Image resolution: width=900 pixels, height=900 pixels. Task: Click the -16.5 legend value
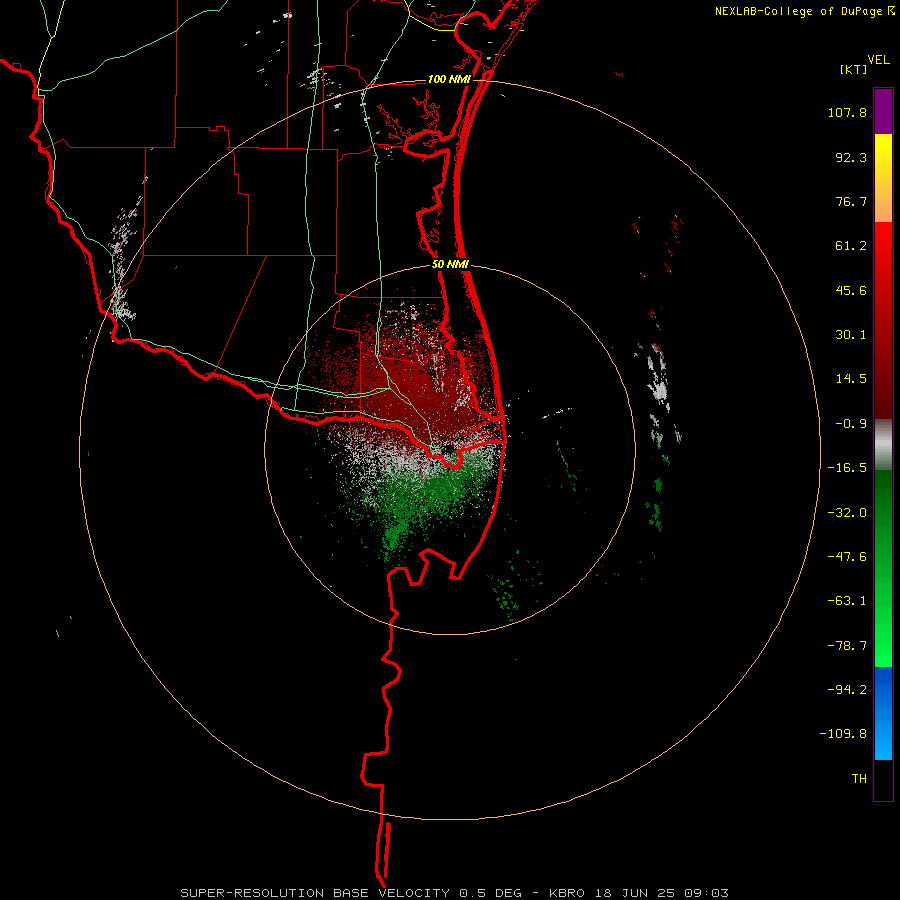[847, 468]
